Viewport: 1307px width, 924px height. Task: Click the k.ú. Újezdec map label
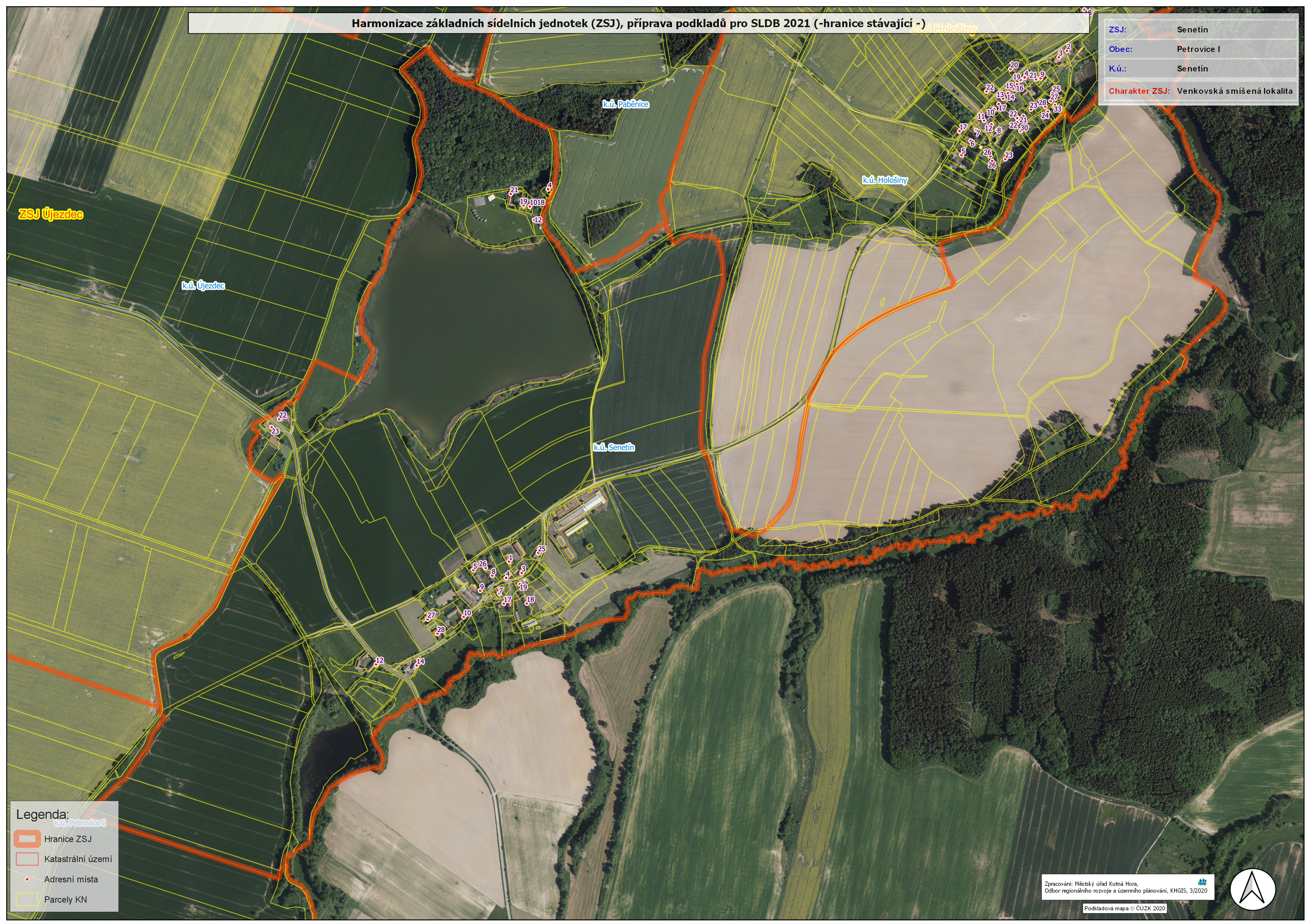[203, 286]
